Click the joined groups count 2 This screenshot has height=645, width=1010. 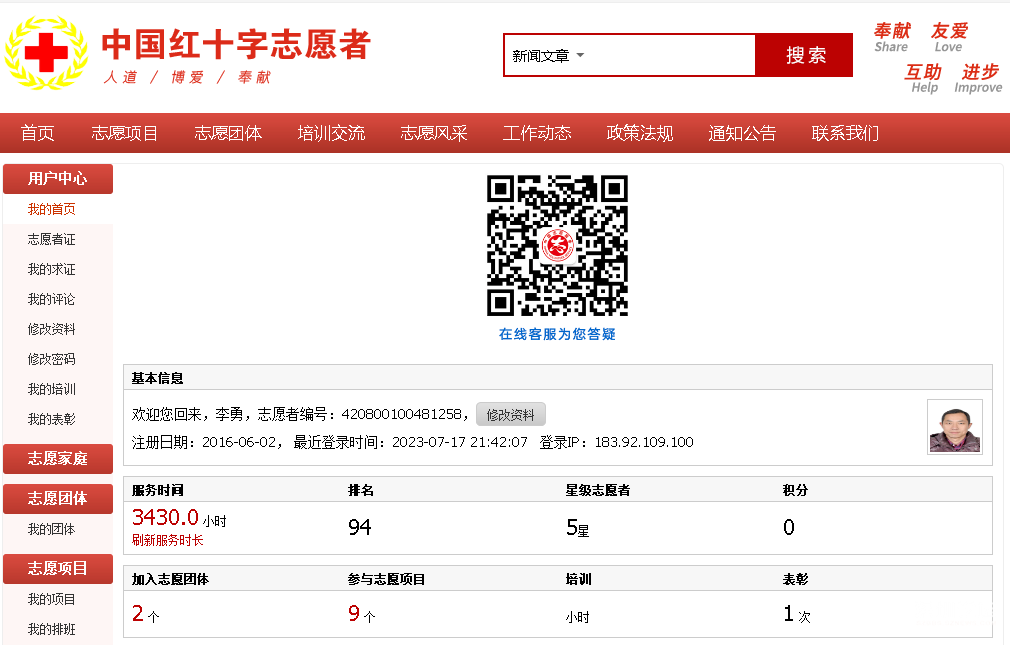coord(138,613)
